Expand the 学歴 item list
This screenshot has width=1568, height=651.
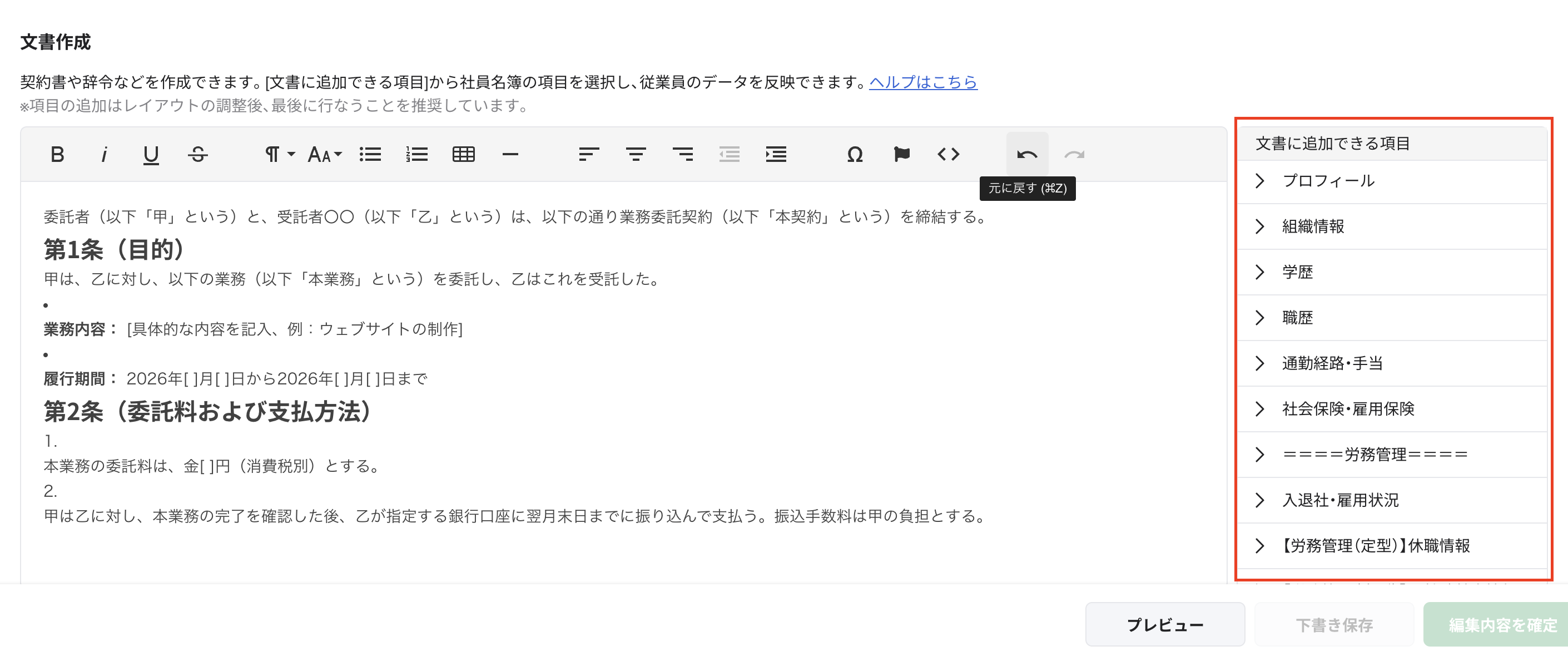[1299, 272]
